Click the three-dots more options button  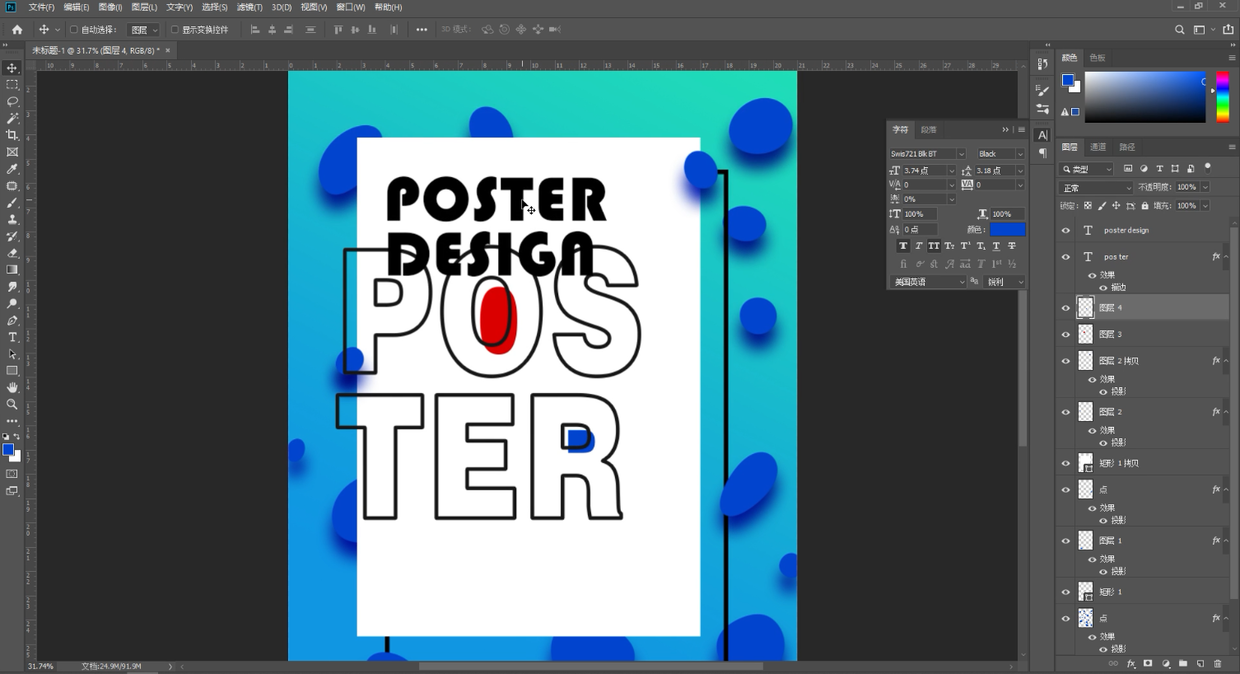pos(422,30)
